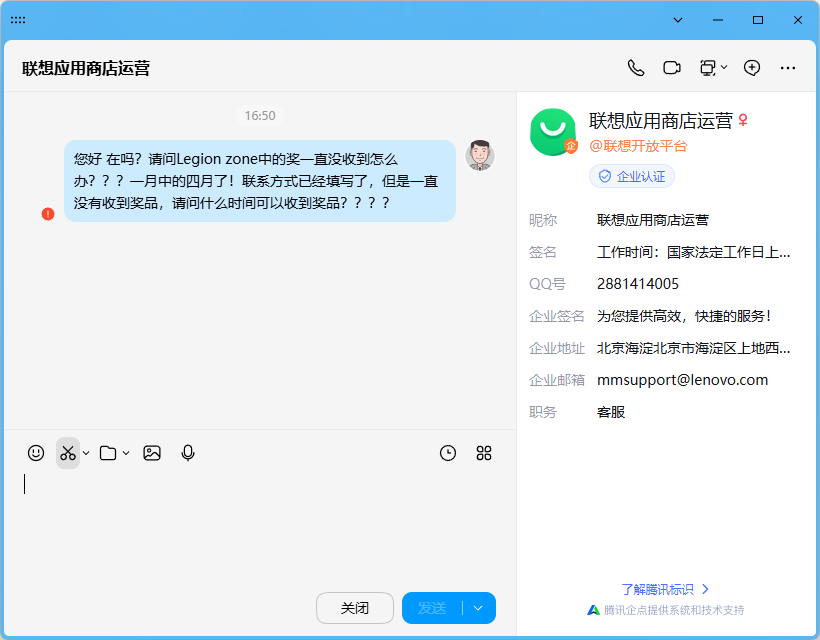820x640 pixels.
Task: Click the voice message microphone icon
Action: point(188,453)
